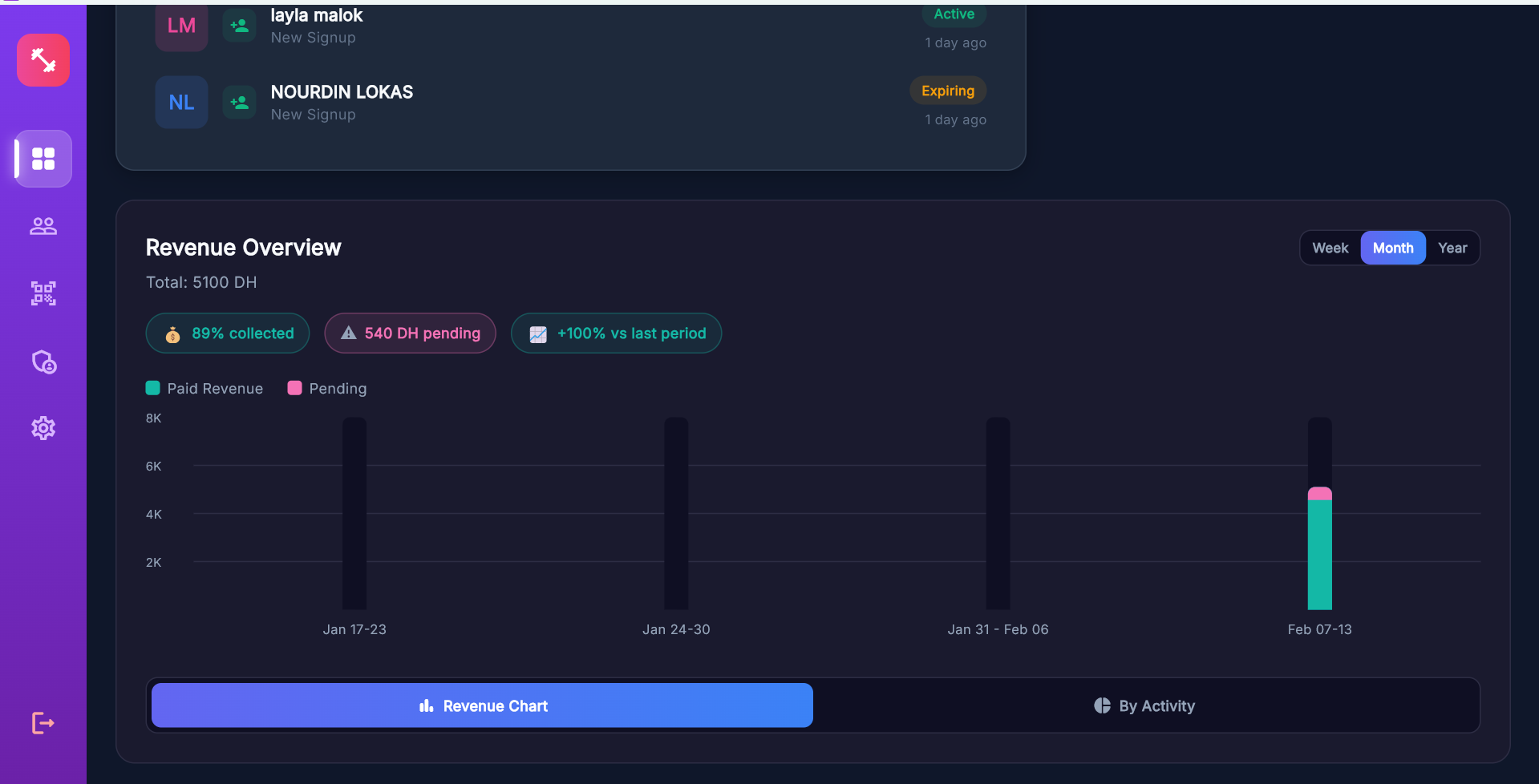Open the members icon in sidebar
1539x784 pixels.
43,226
